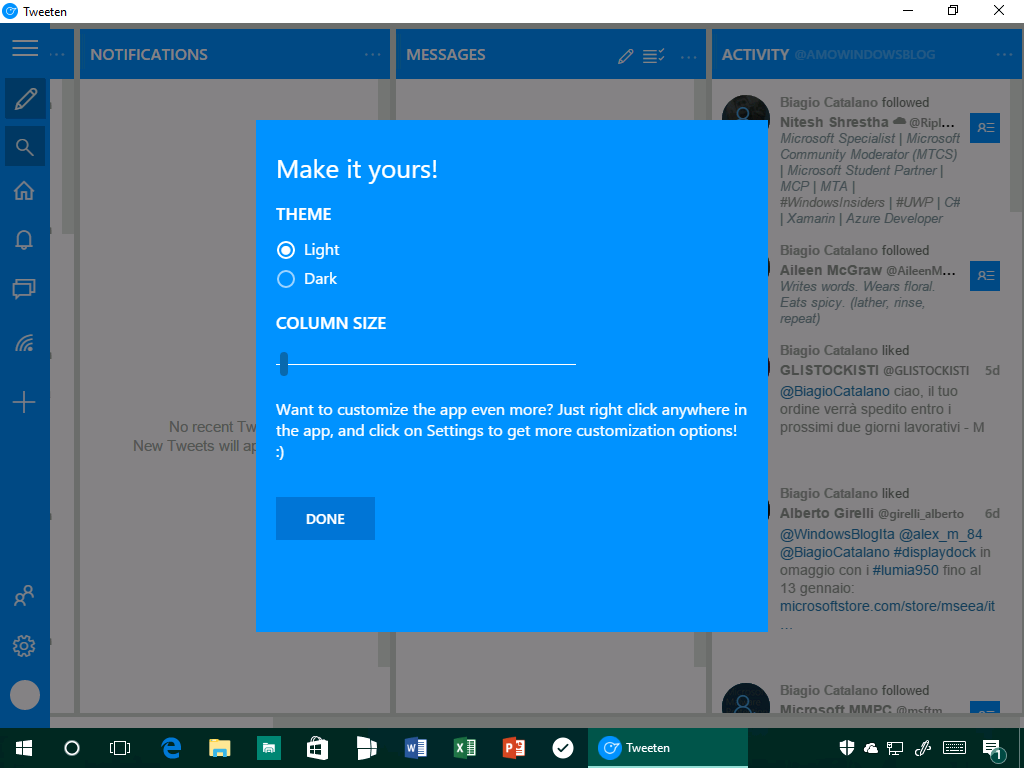Screen dimensions: 1024x768
Task: Open Settings gear icon in sidebar
Action: click(x=24, y=646)
